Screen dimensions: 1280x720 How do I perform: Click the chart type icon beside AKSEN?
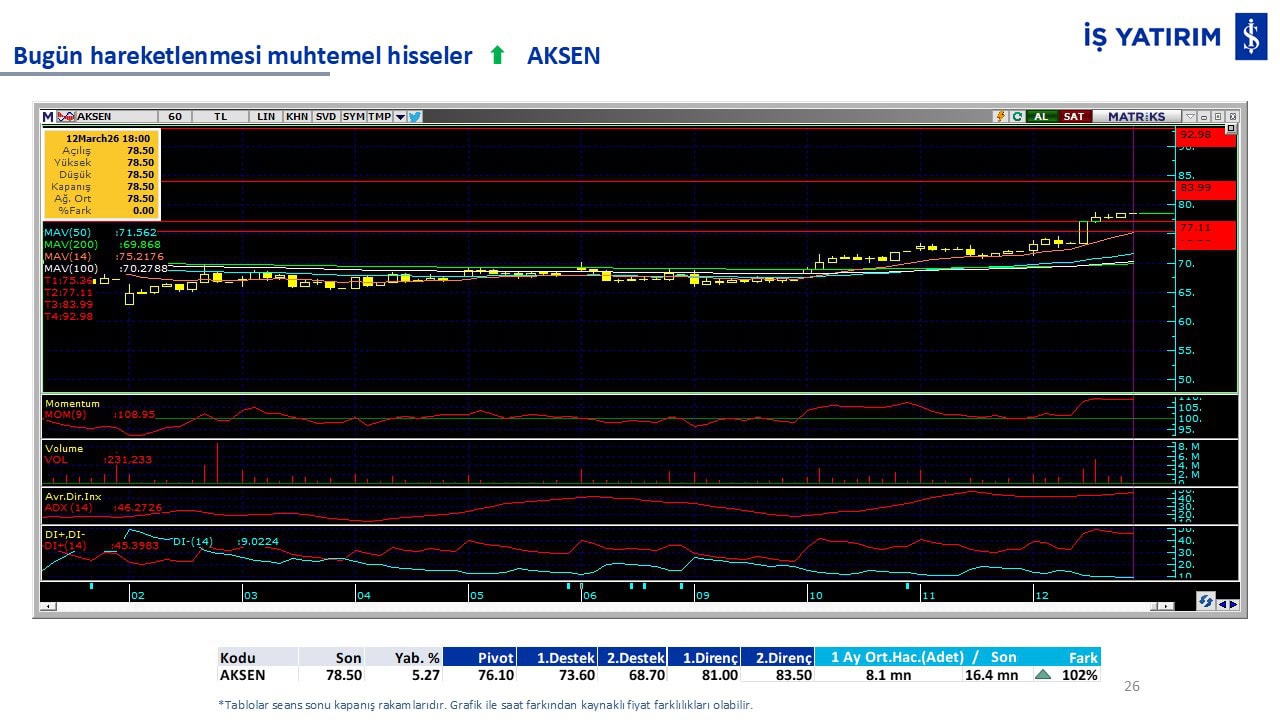click(66, 116)
